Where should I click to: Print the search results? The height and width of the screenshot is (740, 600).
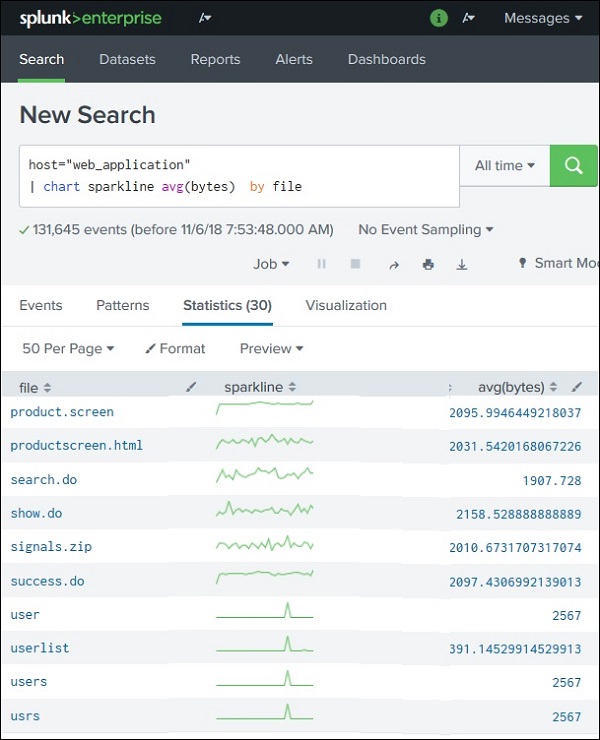(428, 264)
